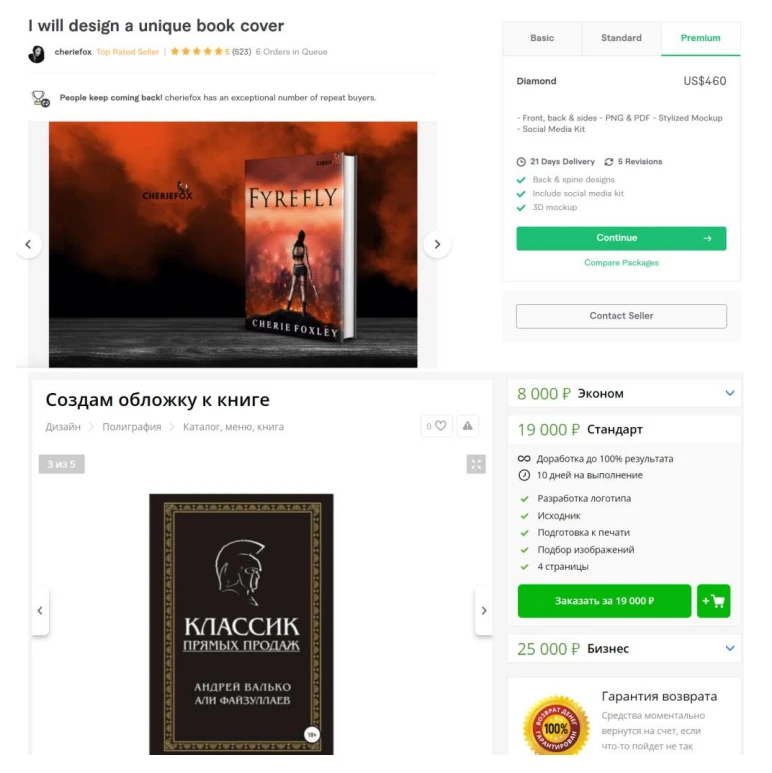Next slide arrow on Классик cover gallery

pos(484,610)
